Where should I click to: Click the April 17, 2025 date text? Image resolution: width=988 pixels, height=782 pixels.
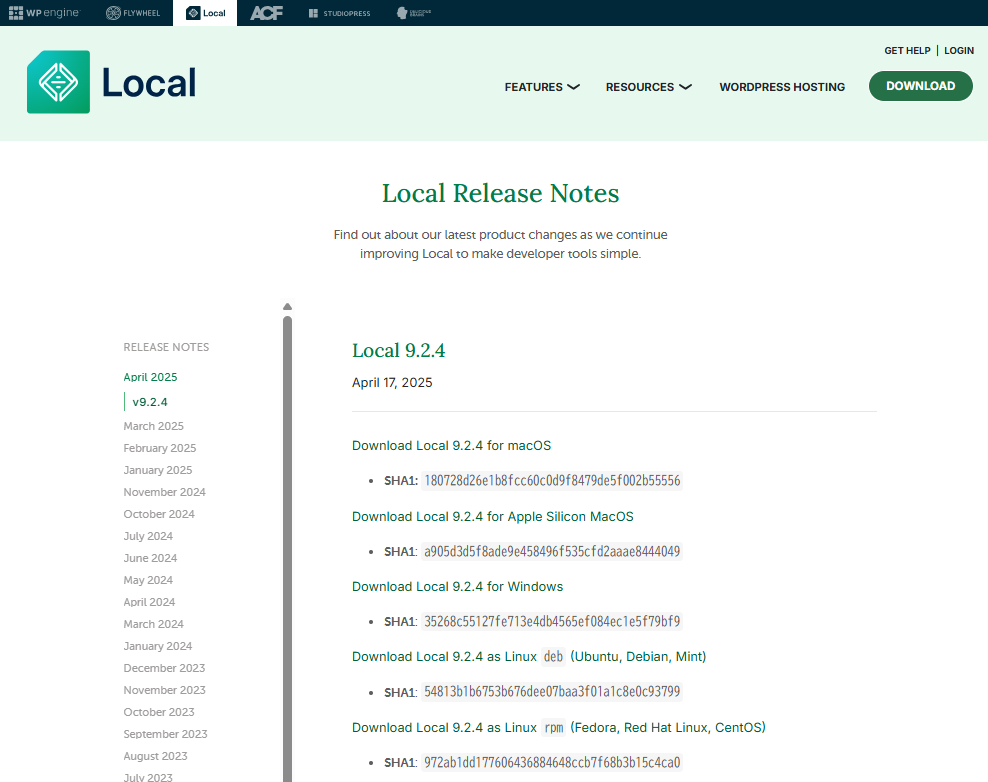pos(392,382)
